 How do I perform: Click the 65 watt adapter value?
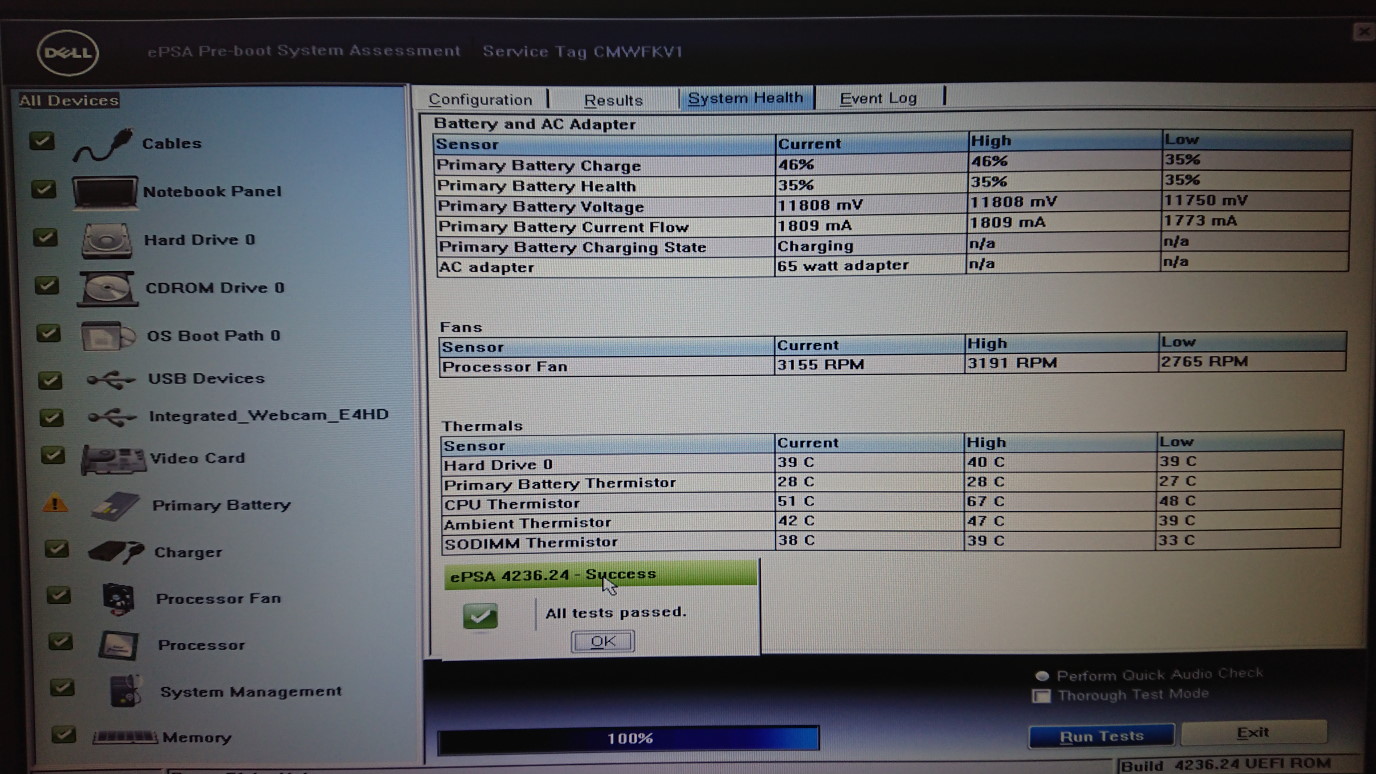(843, 266)
